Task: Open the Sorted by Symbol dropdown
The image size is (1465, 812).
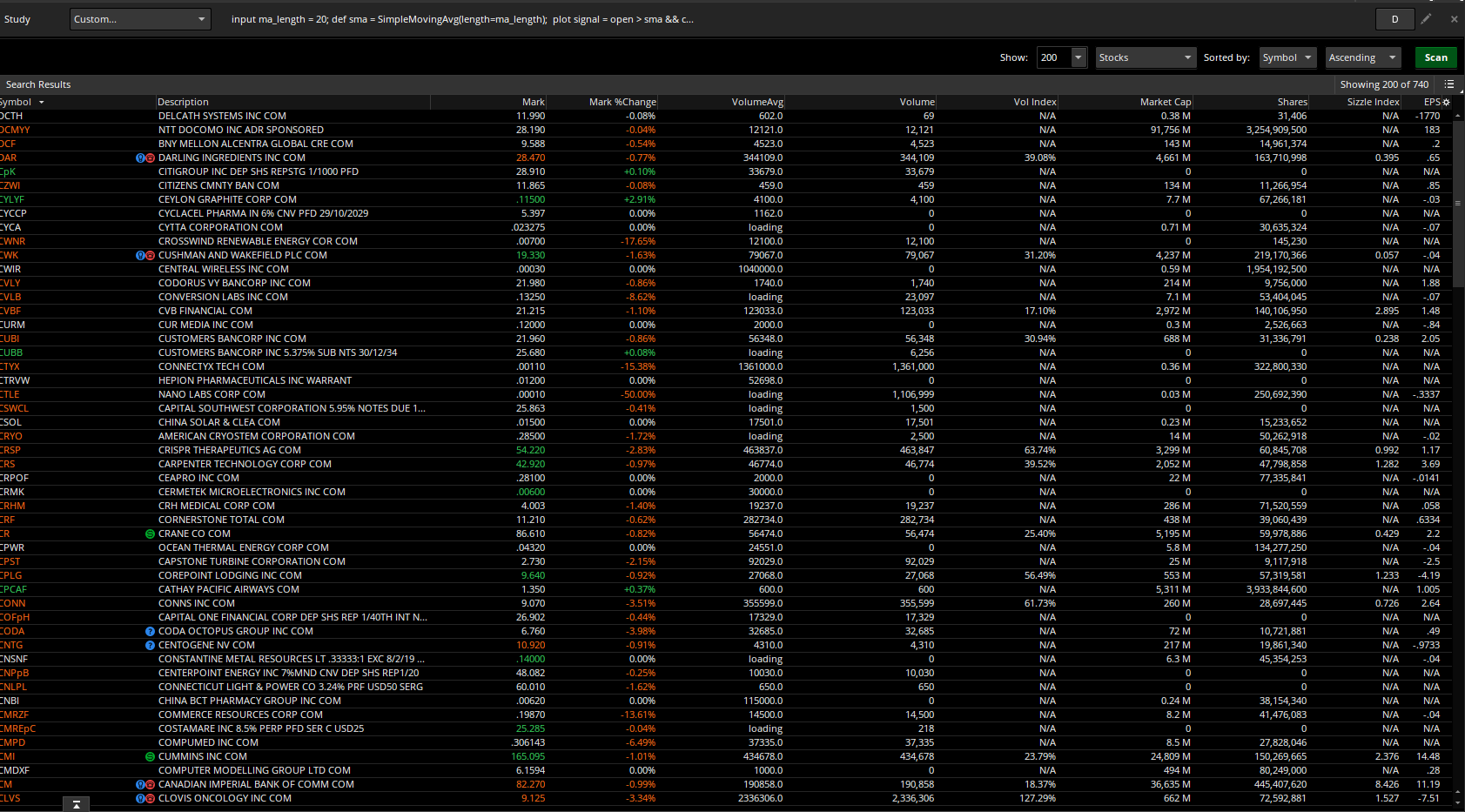Action: (1287, 57)
